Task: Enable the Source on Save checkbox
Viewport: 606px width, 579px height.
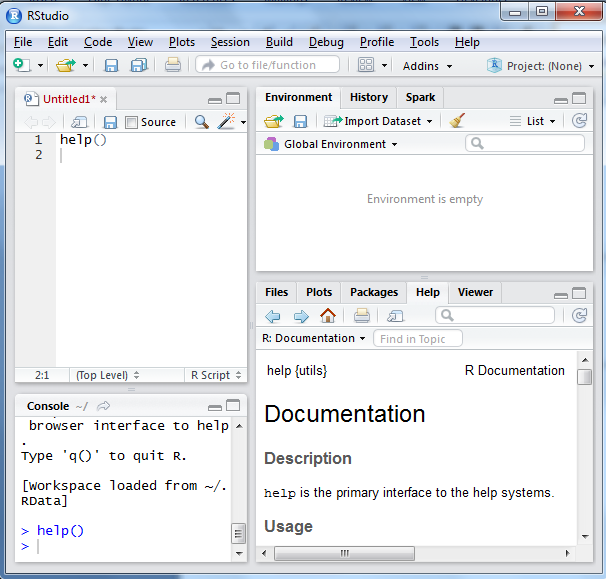Action: [x=131, y=122]
